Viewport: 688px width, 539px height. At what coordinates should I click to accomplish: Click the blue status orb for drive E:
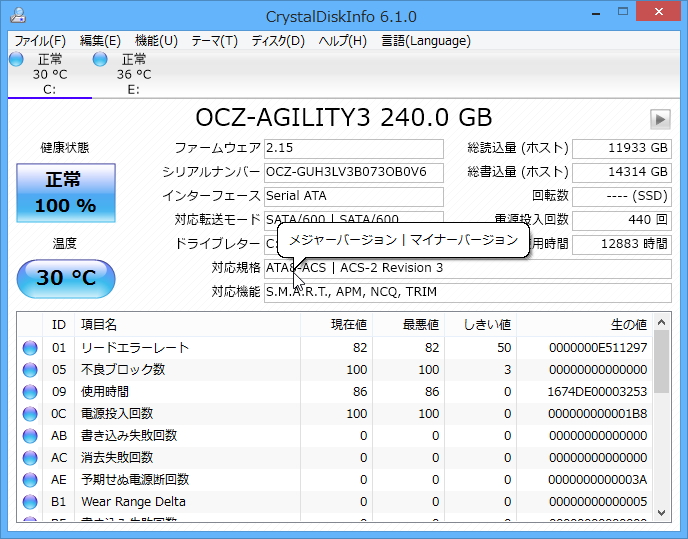100,59
